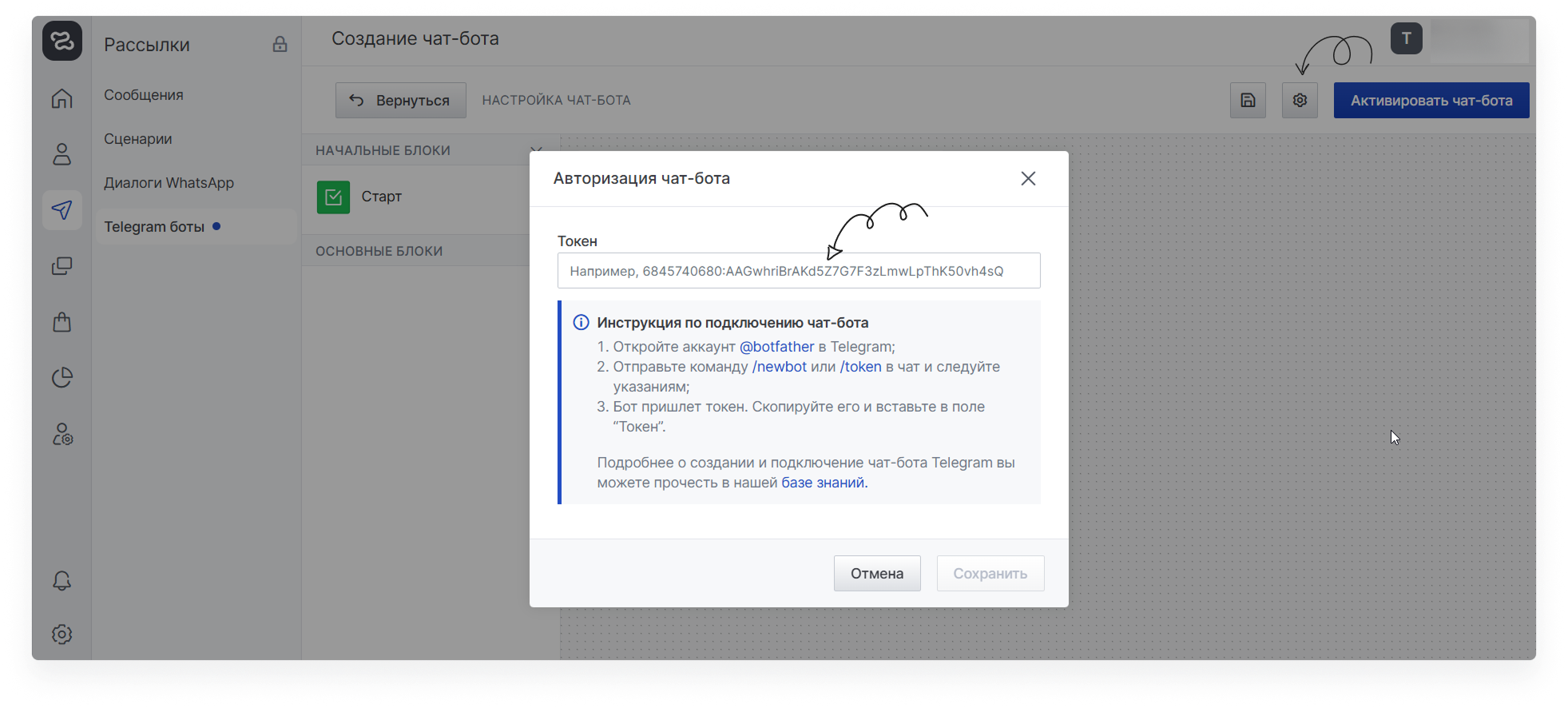Open the contacts person icon in sidebar

click(x=62, y=154)
